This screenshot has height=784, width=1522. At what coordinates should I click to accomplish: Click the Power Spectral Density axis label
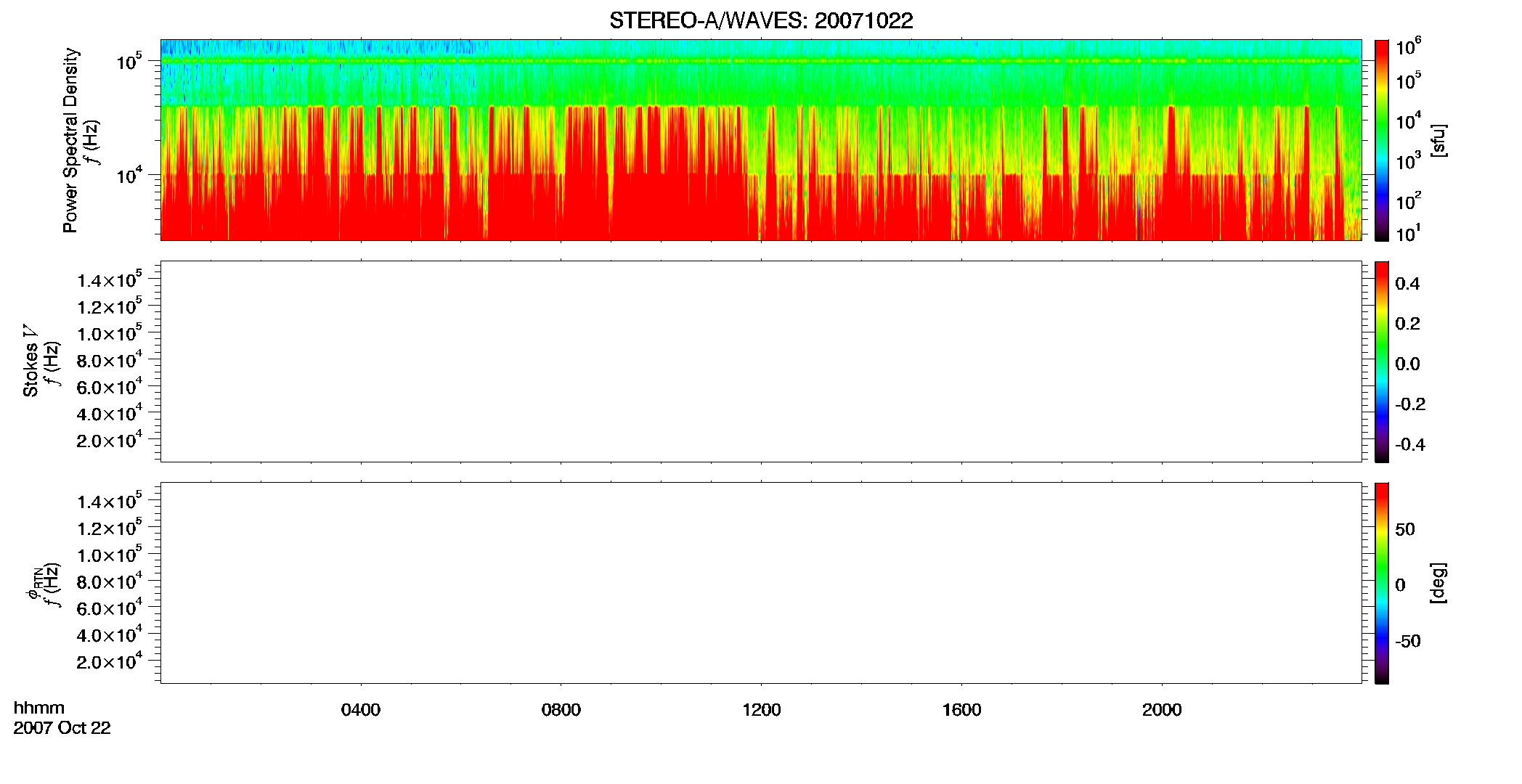click(70, 140)
